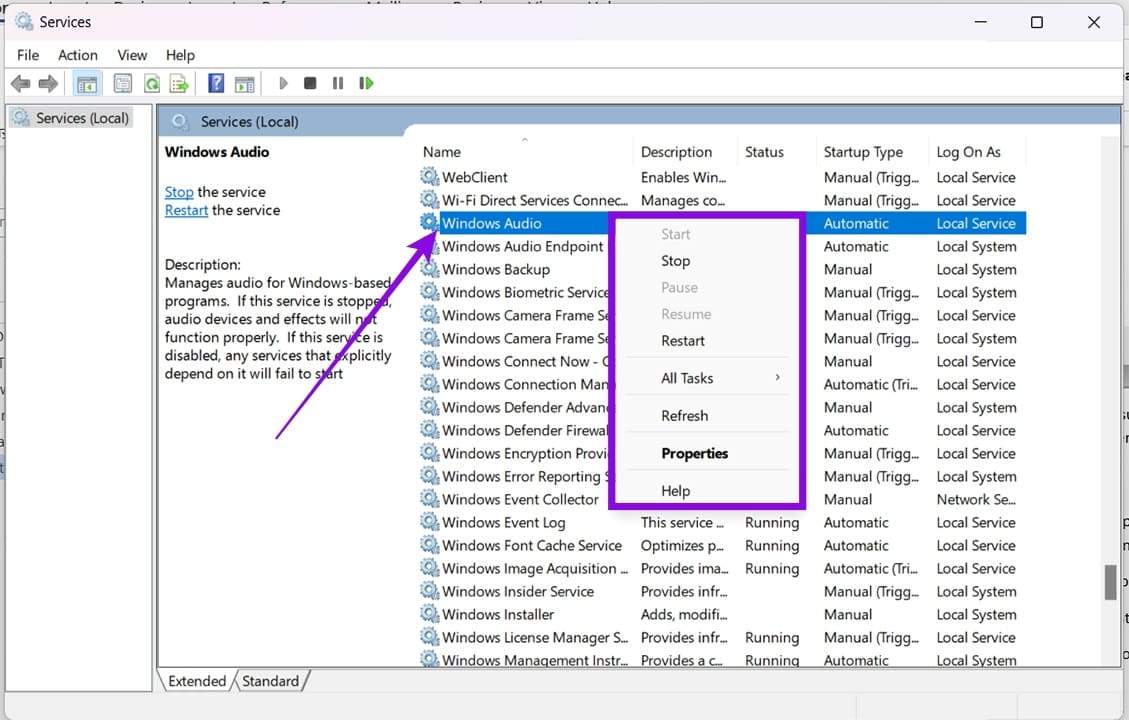Image resolution: width=1129 pixels, height=720 pixels.
Task: Click gear icon beside Windows Audio Endpoint
Action: click(x=430, y=246)
